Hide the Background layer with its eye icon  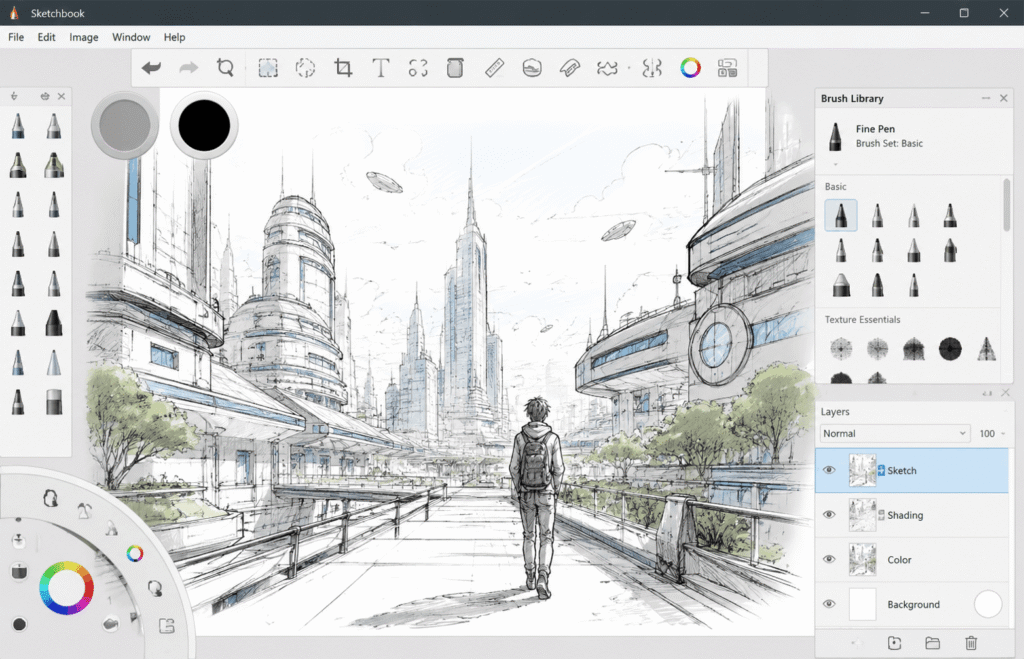[829, 604]
